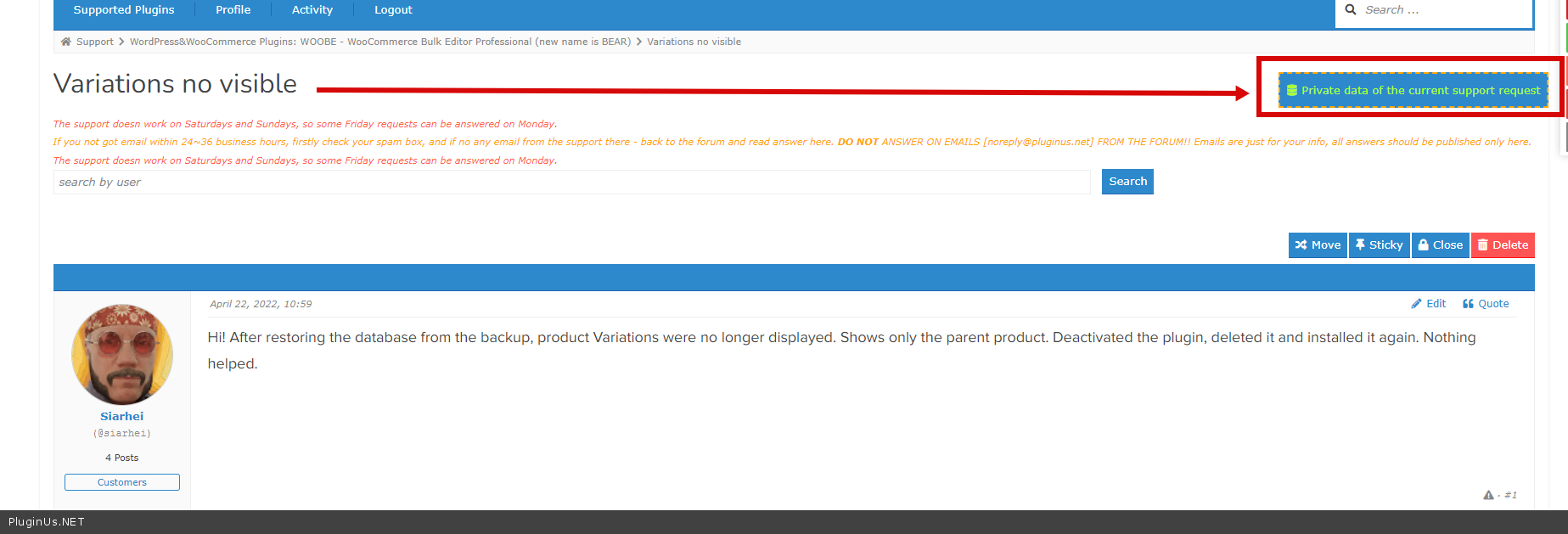Focus the top-right Search input field
Image resolution: width=1568 pixels, height=534 pixels.
pos(1443,10)
